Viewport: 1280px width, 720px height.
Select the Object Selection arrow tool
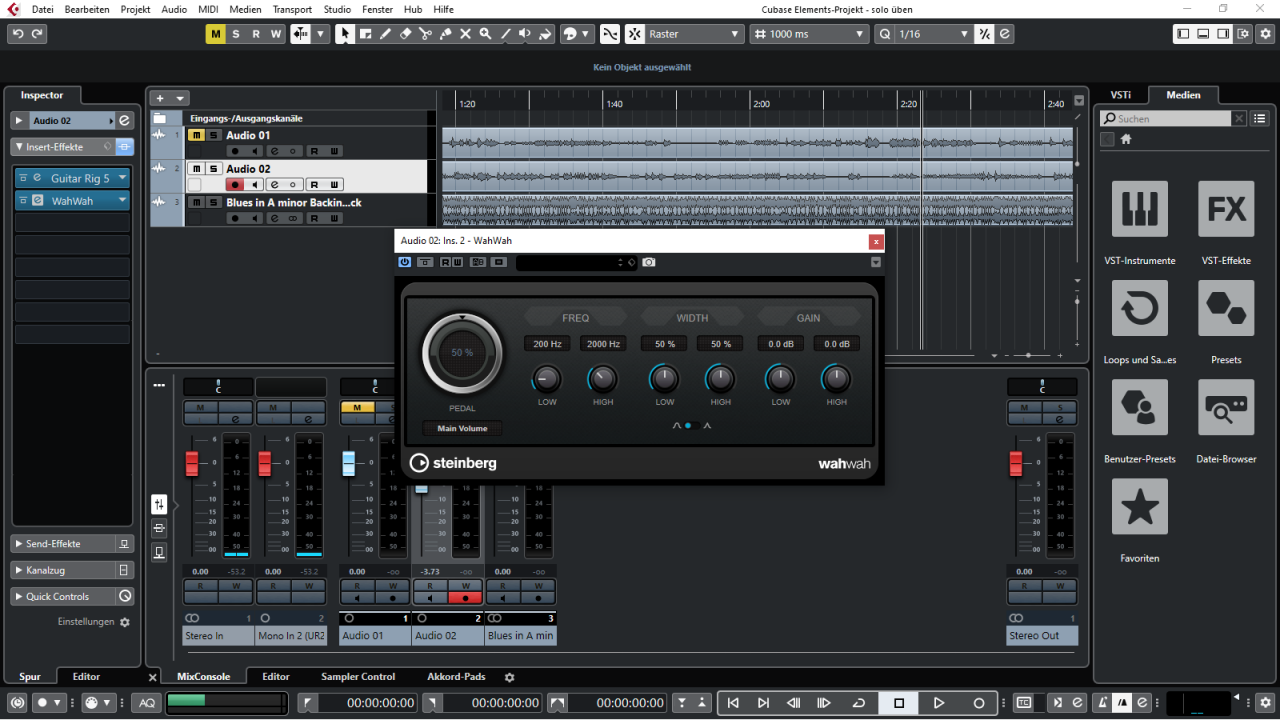[x=345, y=34]
